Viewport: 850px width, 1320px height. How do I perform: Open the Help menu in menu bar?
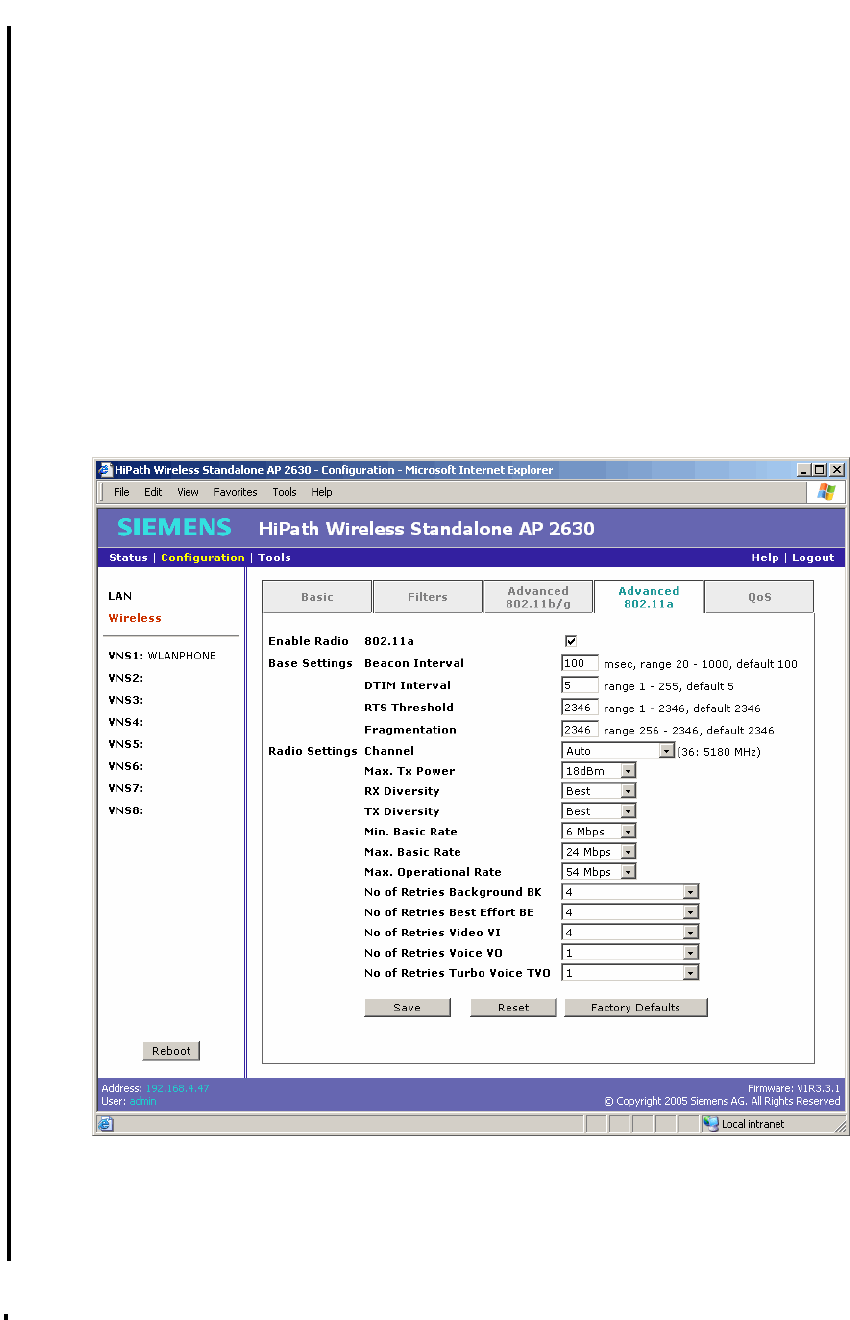point(322,492)
